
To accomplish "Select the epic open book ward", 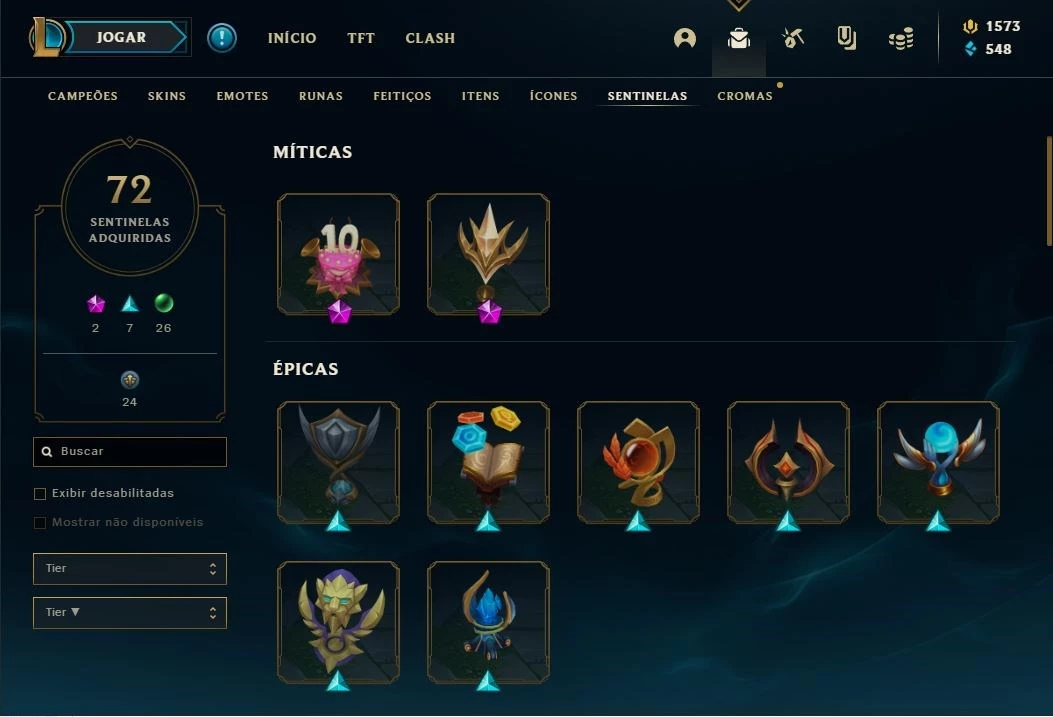I will 488,463.
